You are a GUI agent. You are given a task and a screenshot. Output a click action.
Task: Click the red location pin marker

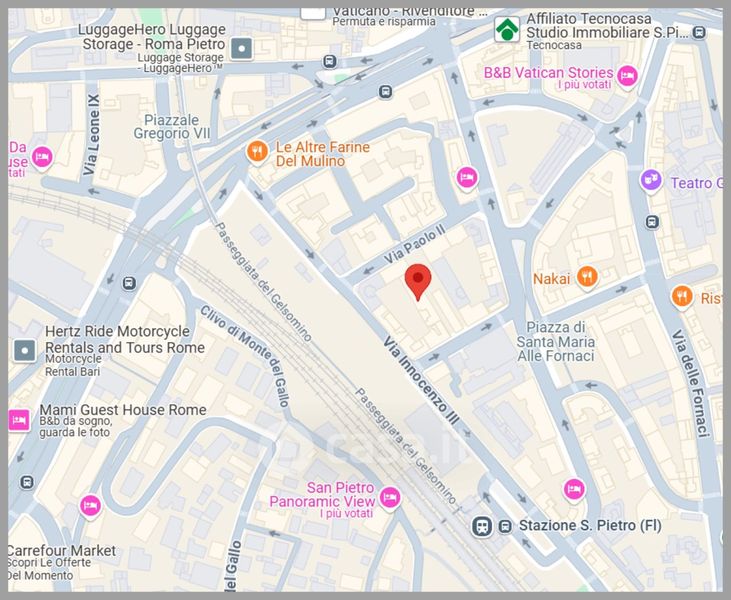418,281
